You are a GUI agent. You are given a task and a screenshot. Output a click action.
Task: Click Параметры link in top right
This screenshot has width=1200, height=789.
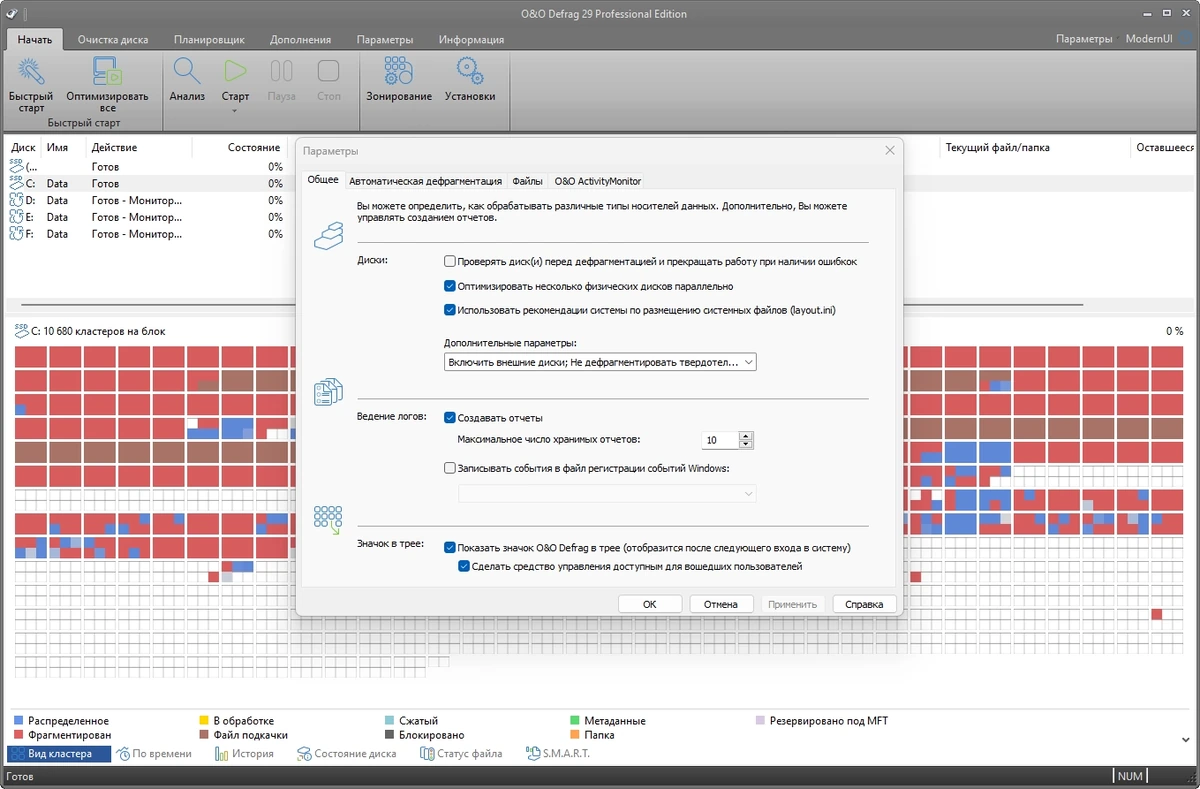point(1084,38)
